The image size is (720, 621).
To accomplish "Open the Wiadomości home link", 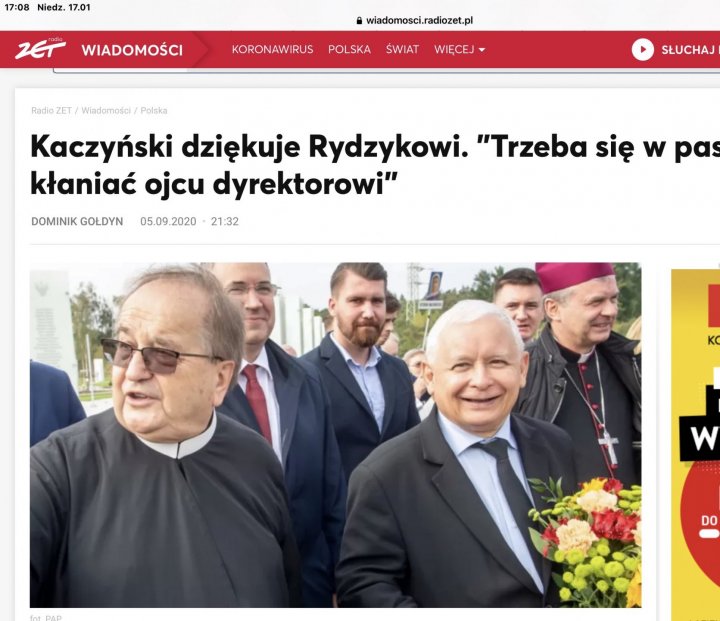I will (x=132, y=50).
